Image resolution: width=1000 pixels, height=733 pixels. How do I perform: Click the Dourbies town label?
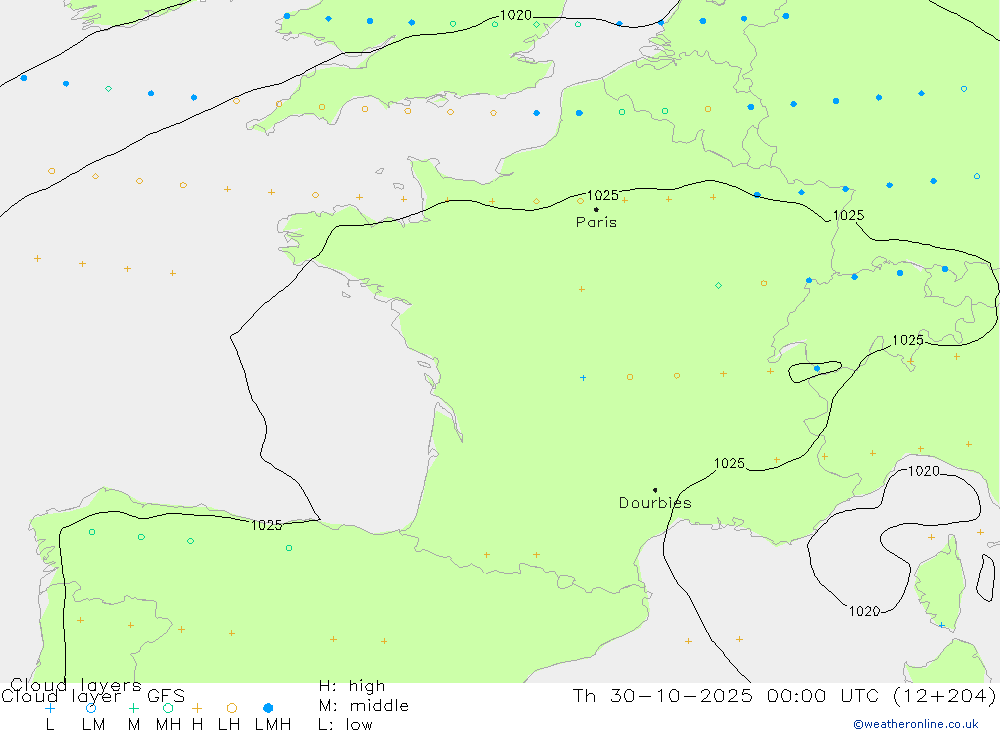pos(655,503)
